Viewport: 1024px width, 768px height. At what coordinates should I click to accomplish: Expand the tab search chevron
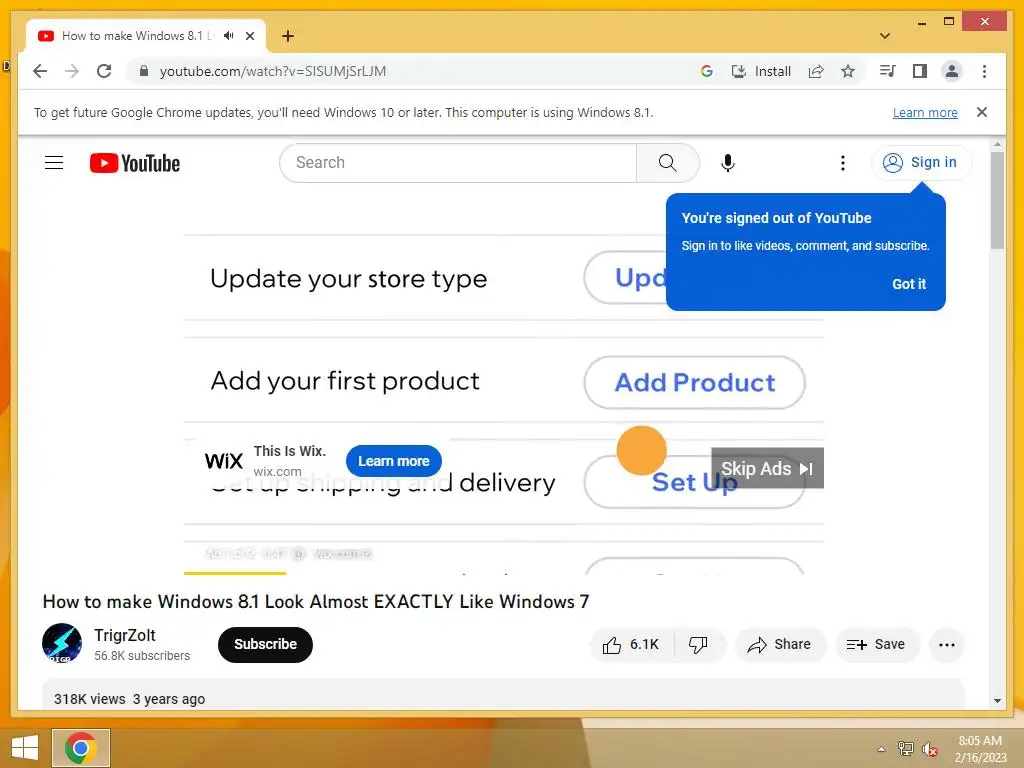click(x=885, y=36)
